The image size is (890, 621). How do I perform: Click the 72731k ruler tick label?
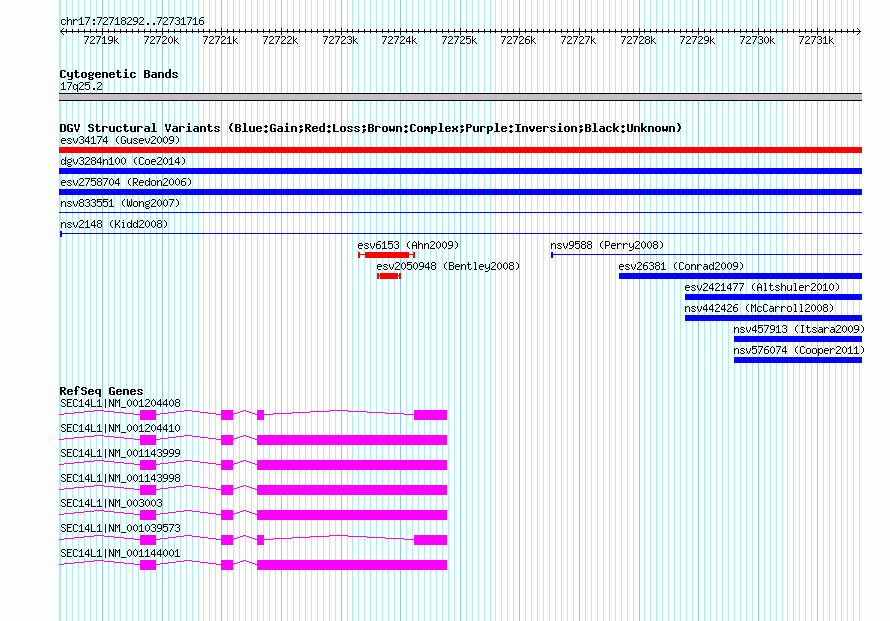click(x=816, y=40)
